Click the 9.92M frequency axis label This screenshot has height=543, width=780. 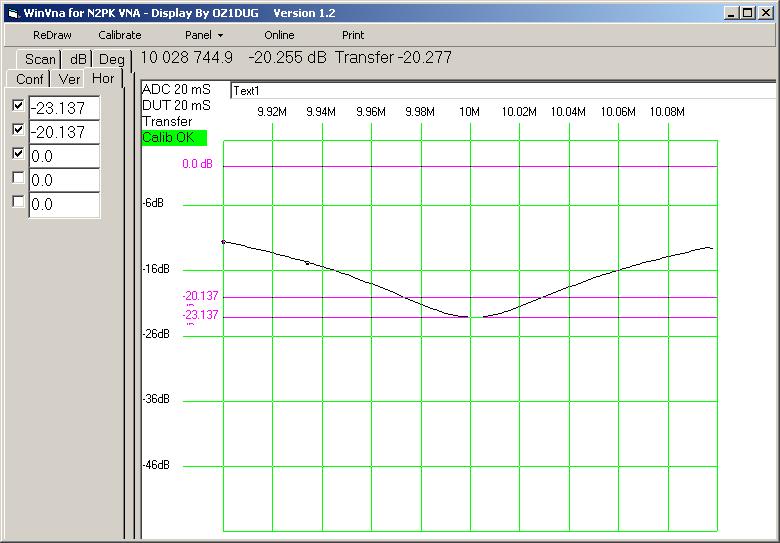coord(272,112)
